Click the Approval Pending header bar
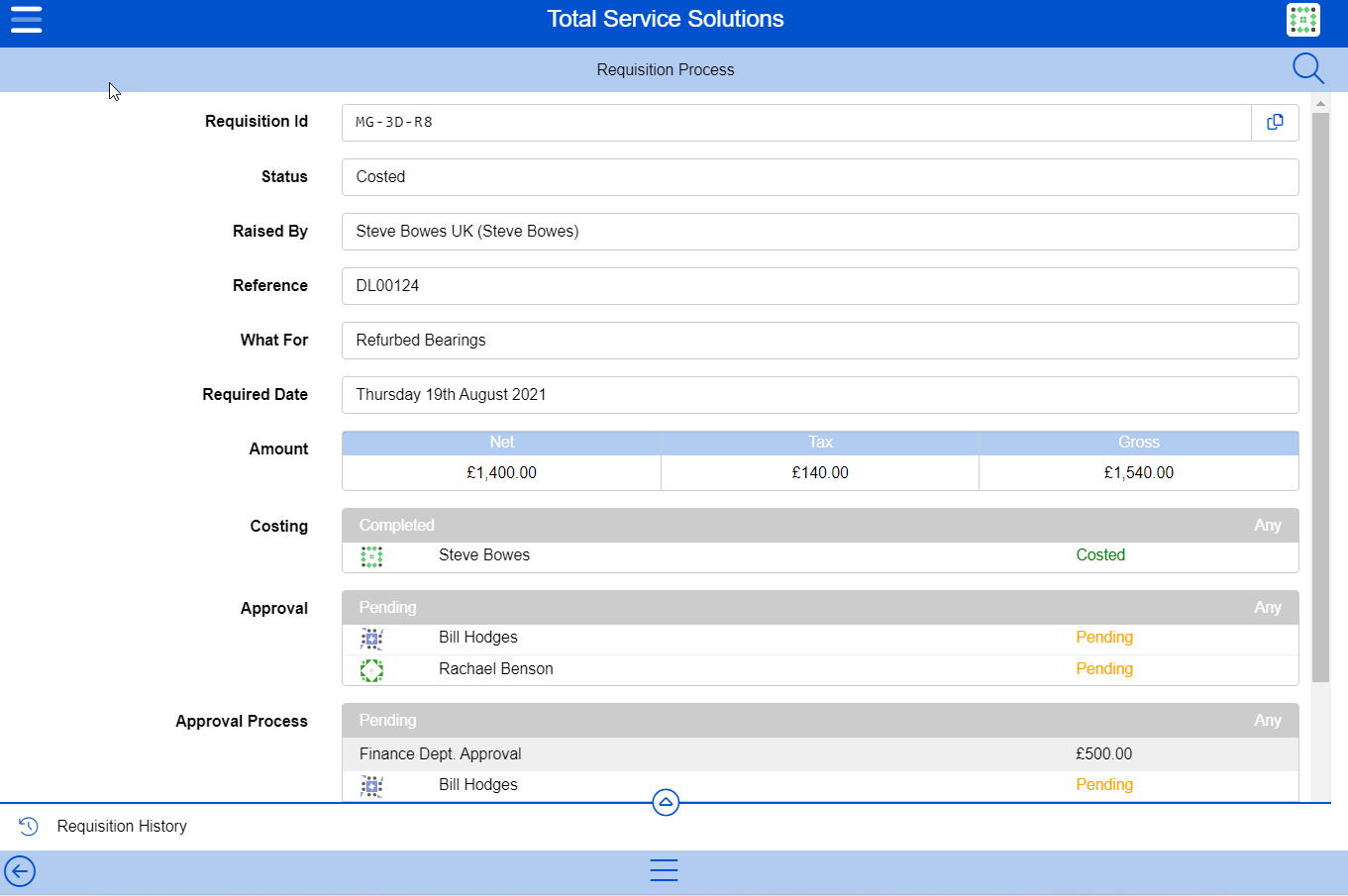The height and width of the screenshot is (896, 1348). tap(820, 607)
